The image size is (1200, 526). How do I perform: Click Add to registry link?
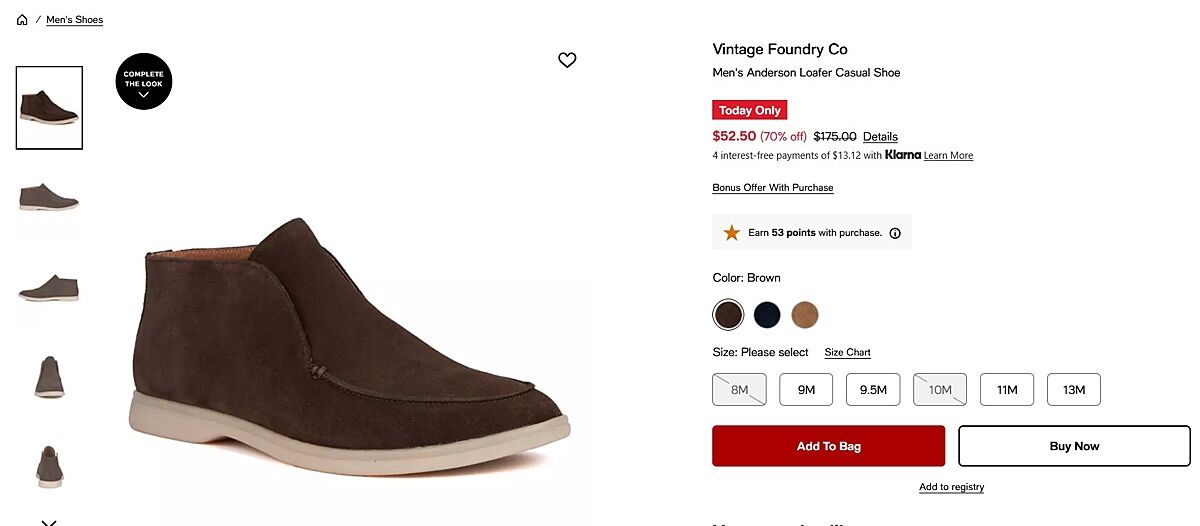[951, 487]
